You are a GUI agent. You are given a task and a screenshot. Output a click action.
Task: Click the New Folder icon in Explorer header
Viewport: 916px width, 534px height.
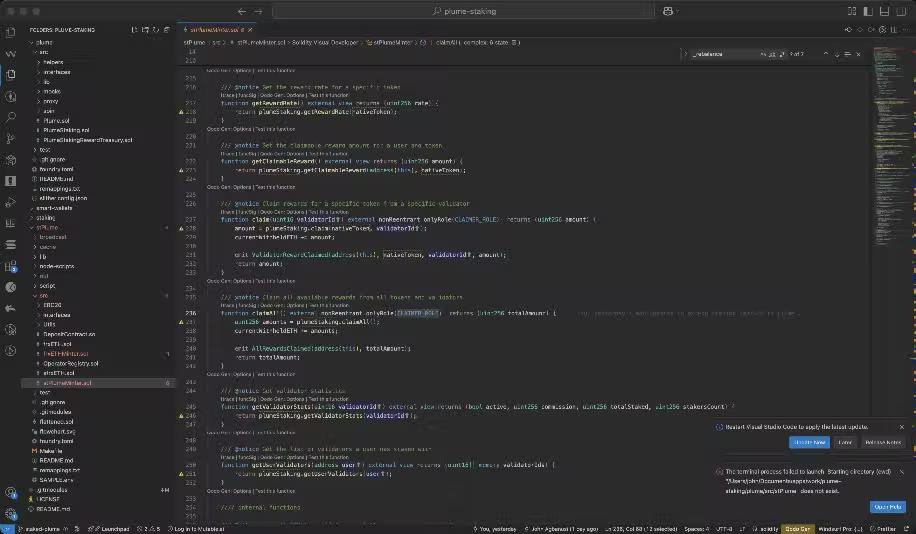click(145, 30)
